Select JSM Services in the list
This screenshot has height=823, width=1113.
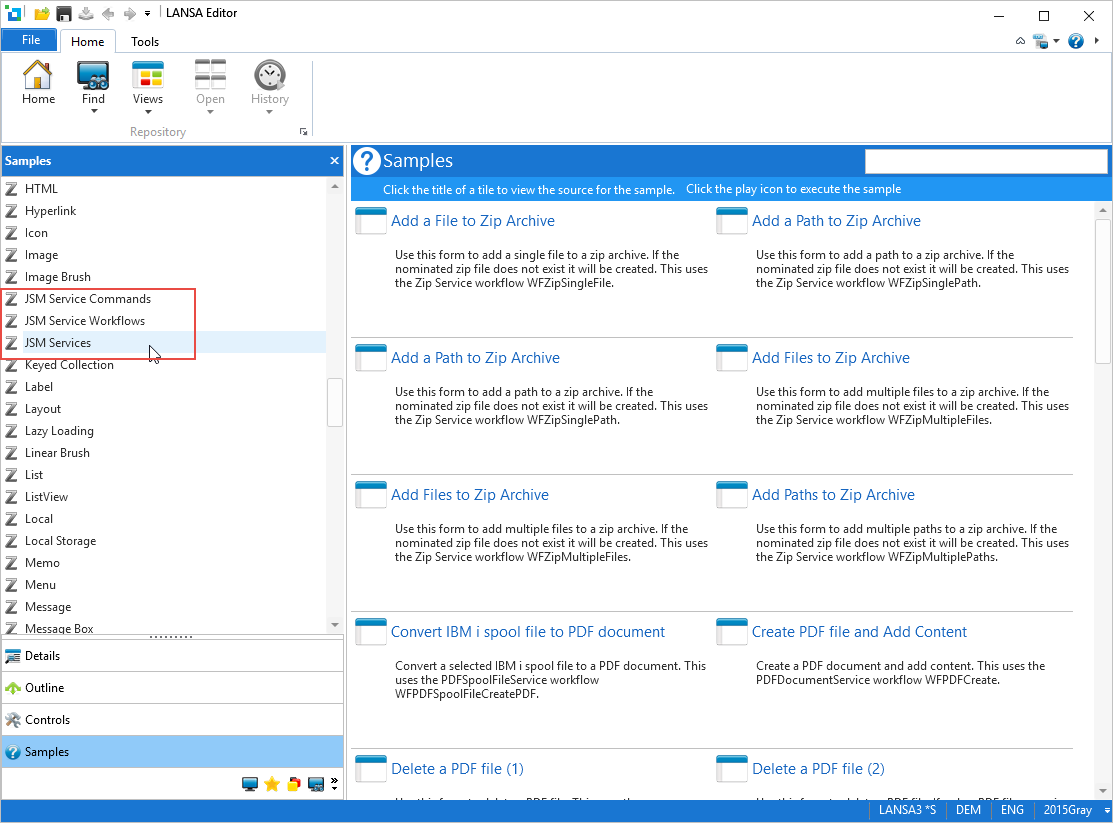point(58,343)
